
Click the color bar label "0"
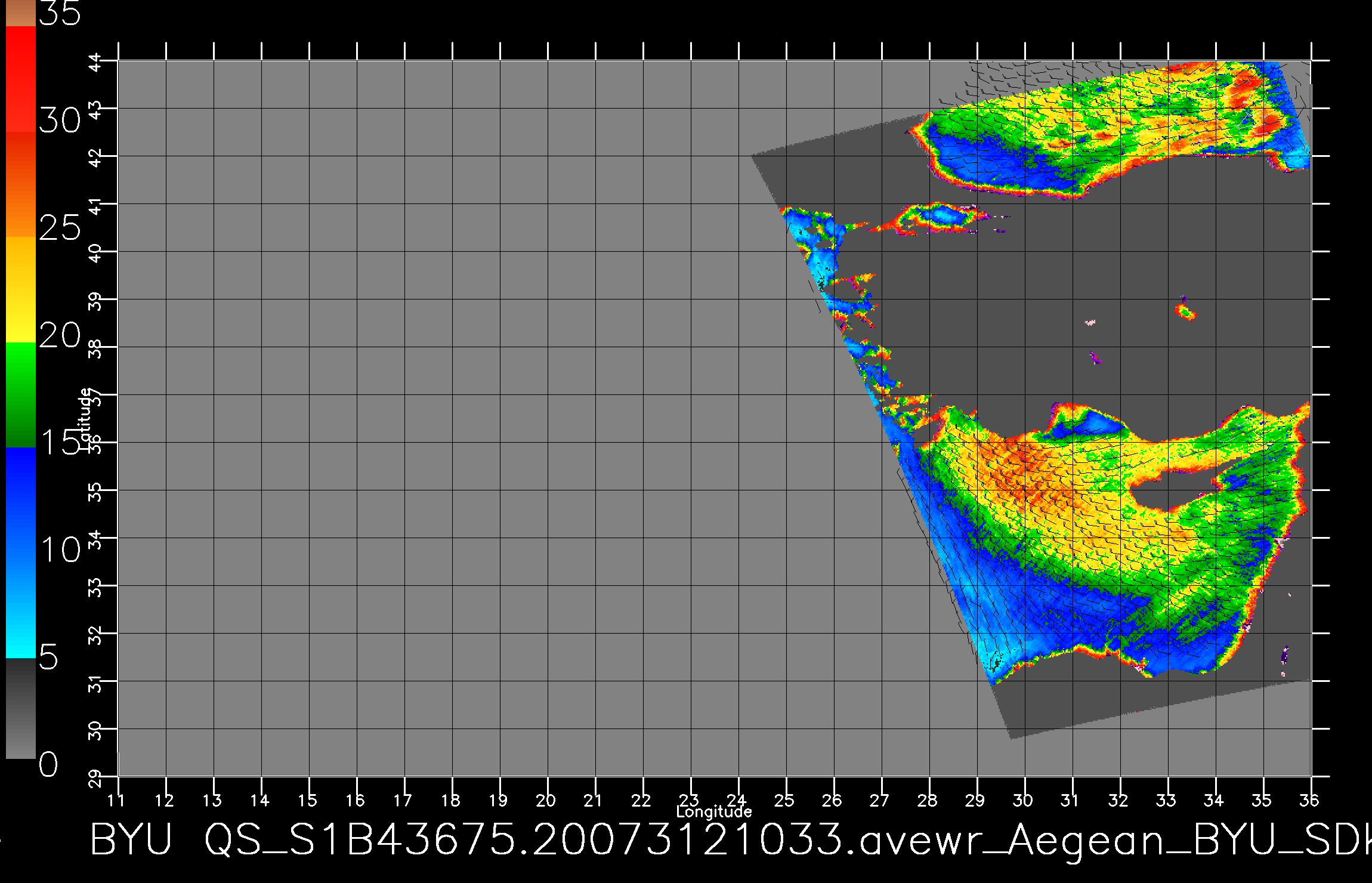click(x=49, y=764)
